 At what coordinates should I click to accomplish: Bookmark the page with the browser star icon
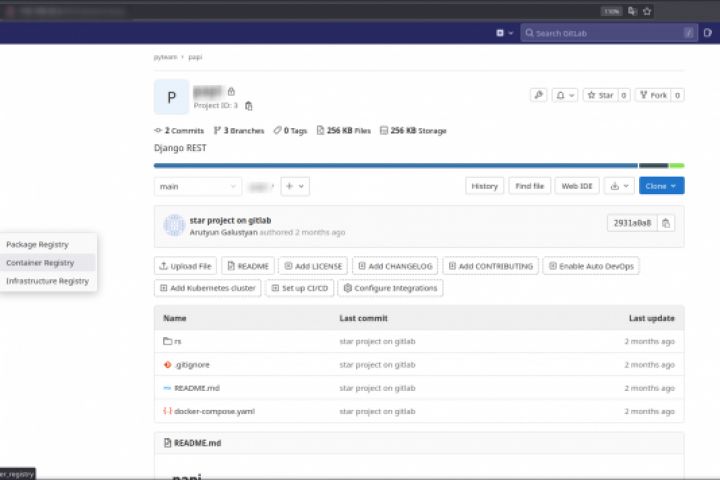point(647,11)
